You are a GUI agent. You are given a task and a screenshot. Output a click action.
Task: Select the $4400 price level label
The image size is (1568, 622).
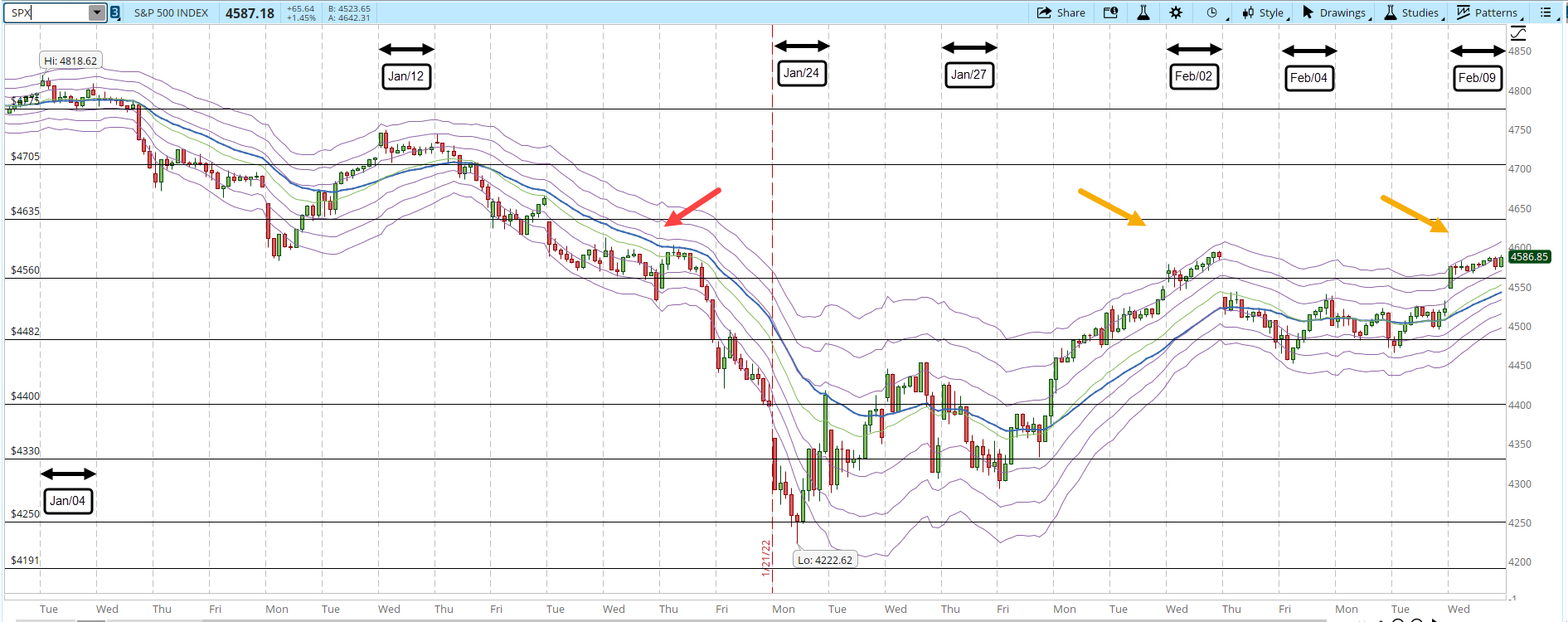point(25,396)
